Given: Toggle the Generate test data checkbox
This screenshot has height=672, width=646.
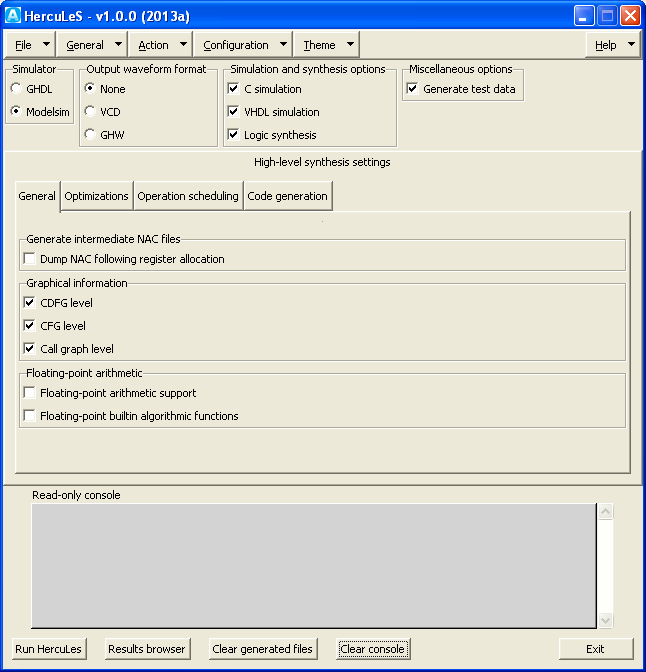Looking at the screenshot, I should (412, 89).
